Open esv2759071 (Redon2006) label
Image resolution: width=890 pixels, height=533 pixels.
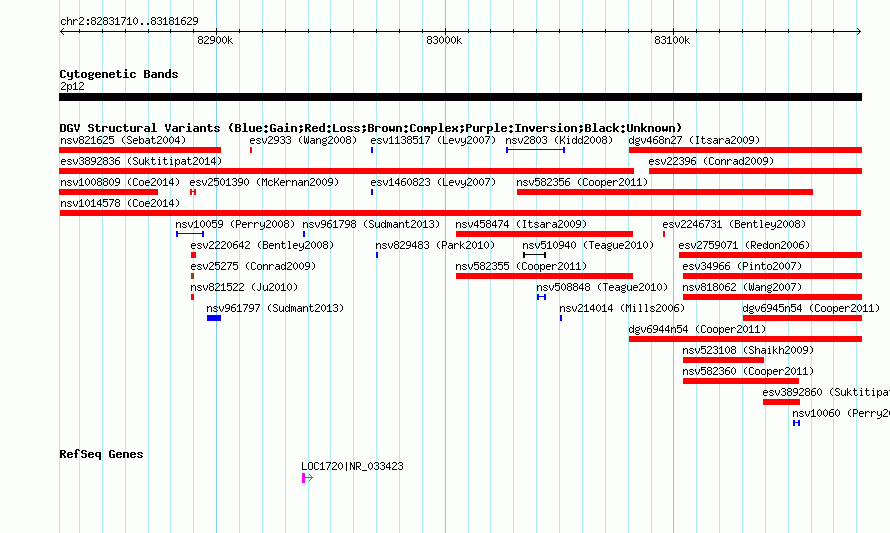click(745, 245)
